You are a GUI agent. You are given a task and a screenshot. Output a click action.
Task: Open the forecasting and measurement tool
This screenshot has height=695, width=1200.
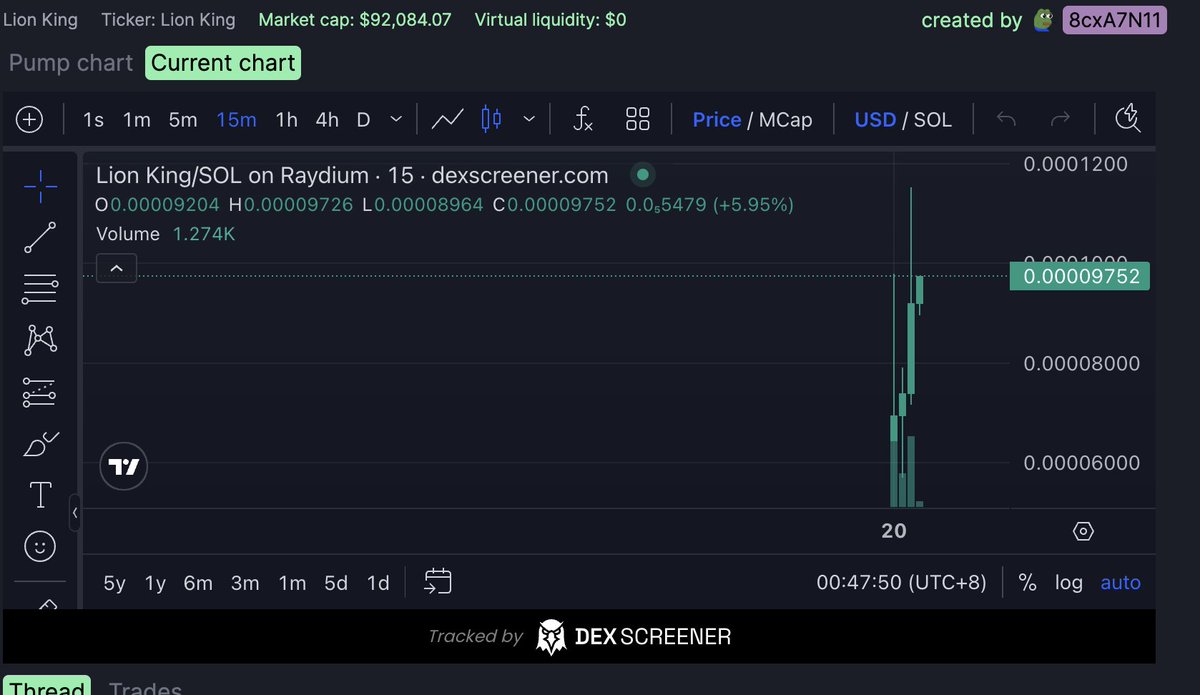coord(40,393)
